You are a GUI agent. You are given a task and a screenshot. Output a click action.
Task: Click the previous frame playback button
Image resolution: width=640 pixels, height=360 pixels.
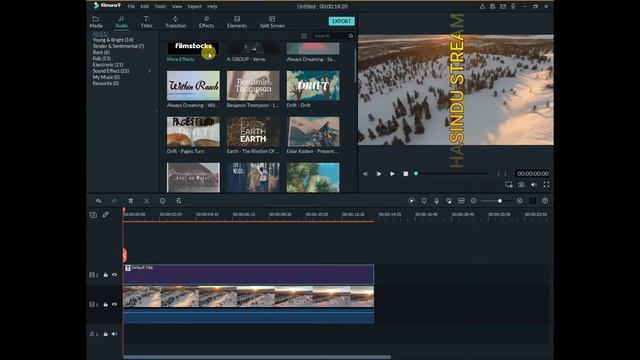tap(365, 174)
